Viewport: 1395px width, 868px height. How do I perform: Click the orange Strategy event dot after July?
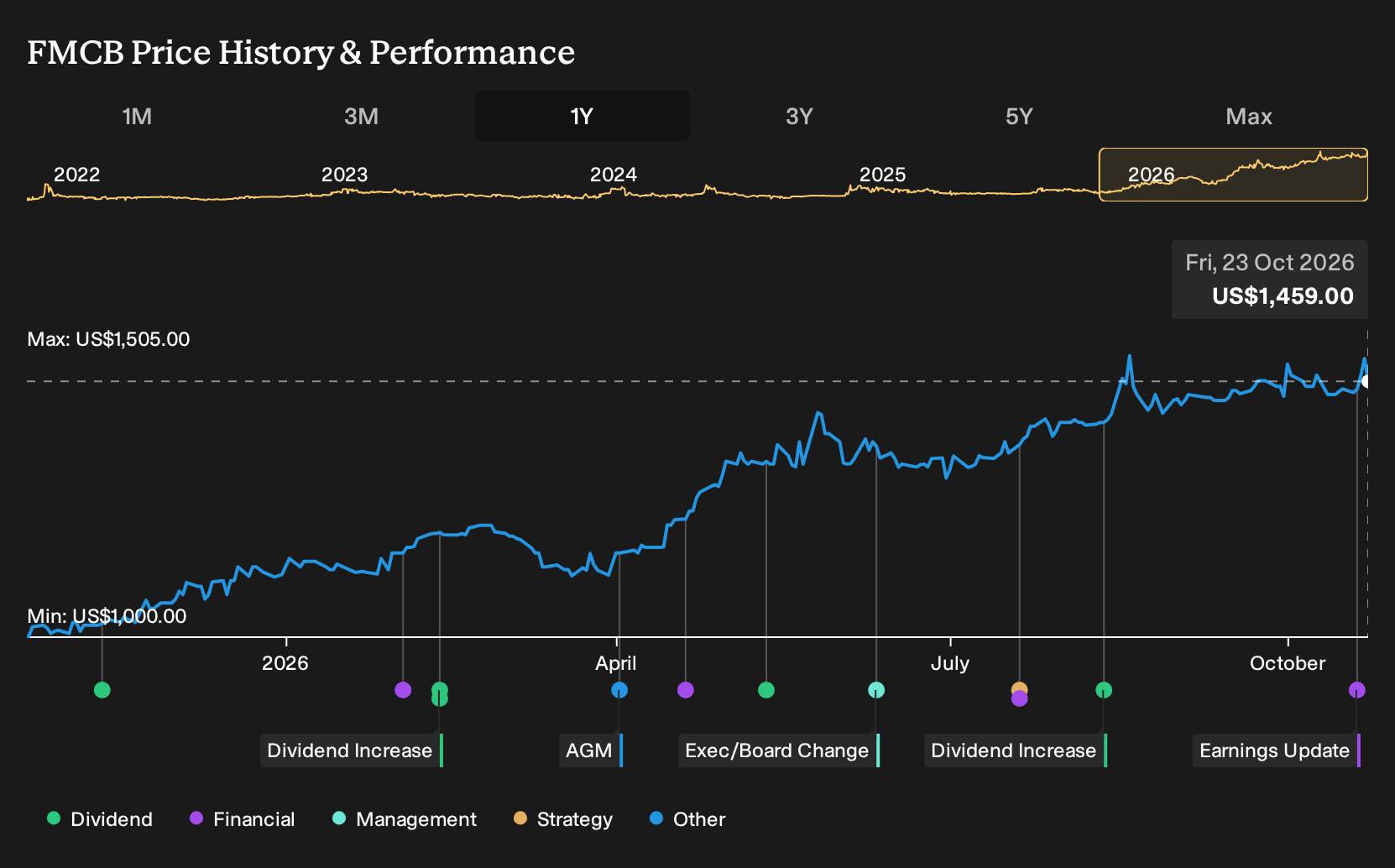[1019, 688]
